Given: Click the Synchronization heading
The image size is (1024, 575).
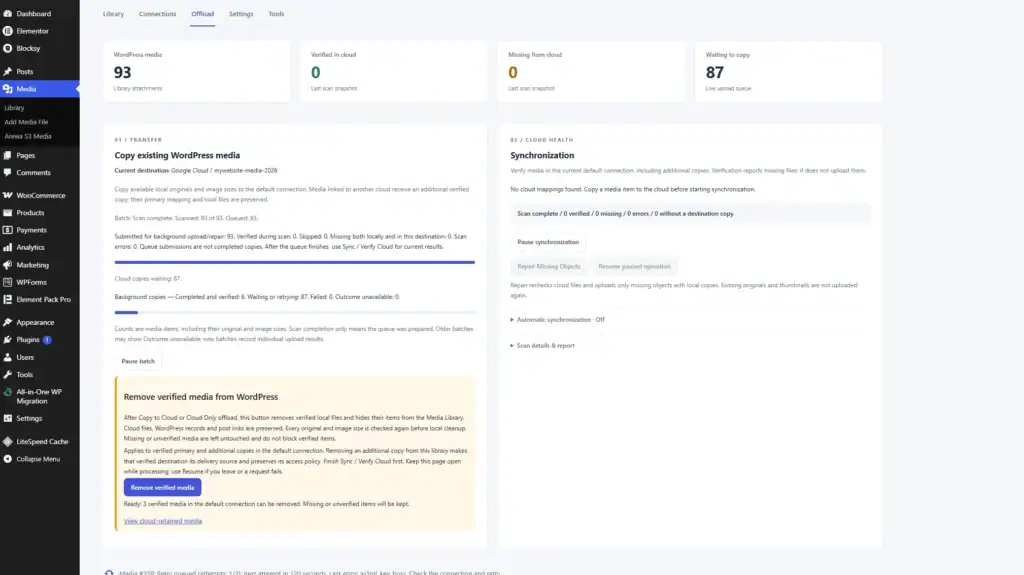Looking at the screenshot, I should tap(542, 156).
